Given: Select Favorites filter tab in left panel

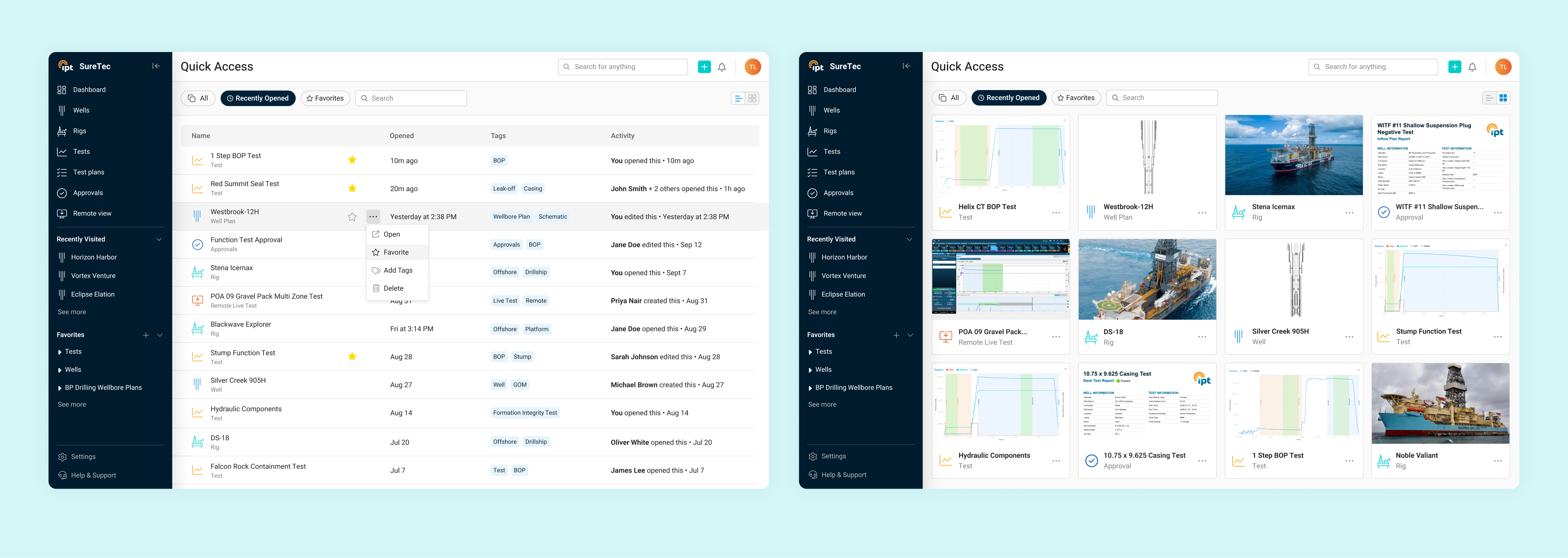Looking at the screenshot, I should coord(325,98).
